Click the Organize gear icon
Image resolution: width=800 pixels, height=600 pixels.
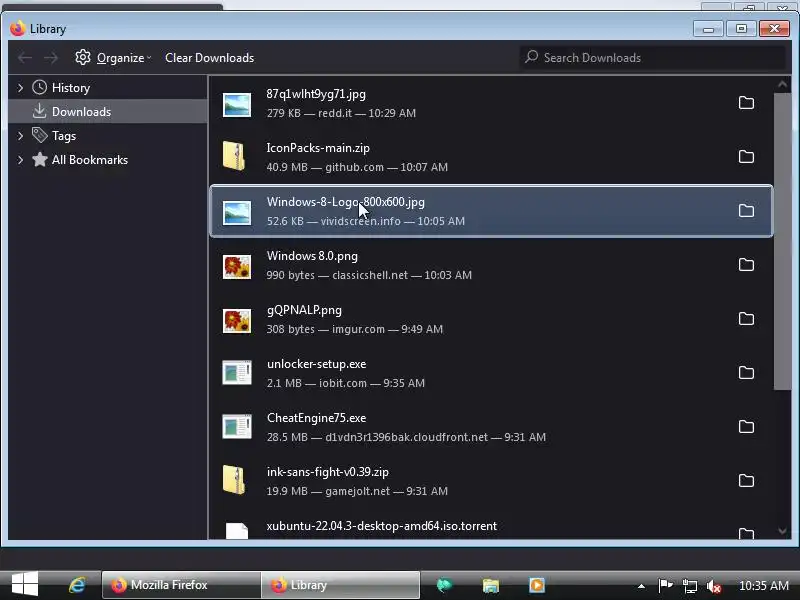(x=83, y=57)
